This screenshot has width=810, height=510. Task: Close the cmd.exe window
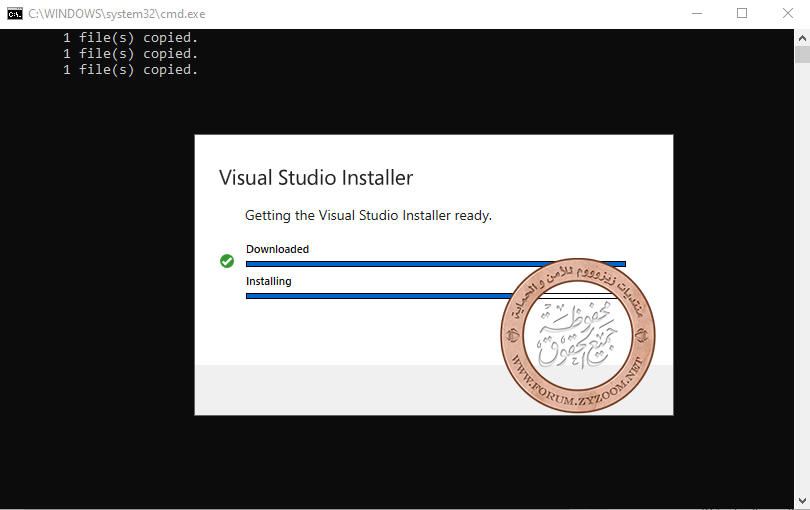(x=788, y=13)
